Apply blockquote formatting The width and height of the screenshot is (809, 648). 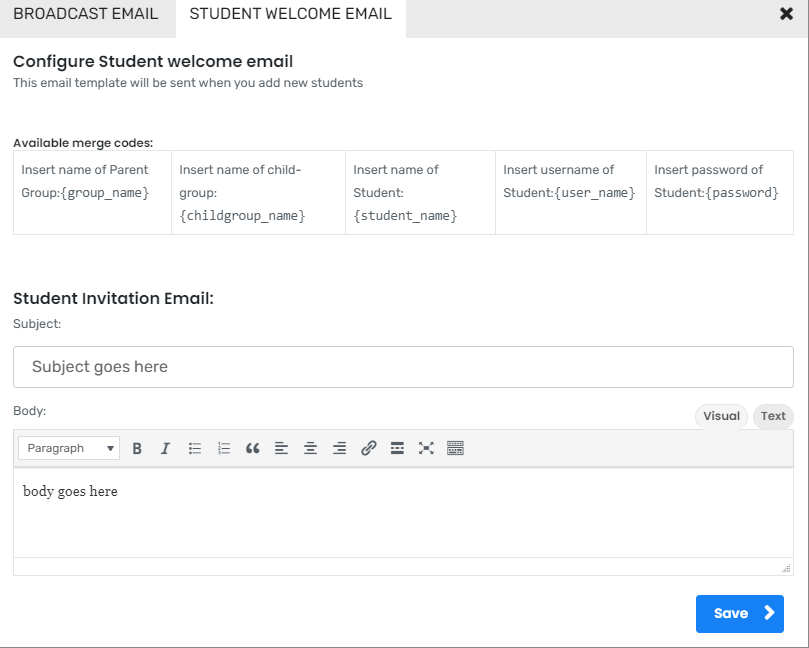252,448
